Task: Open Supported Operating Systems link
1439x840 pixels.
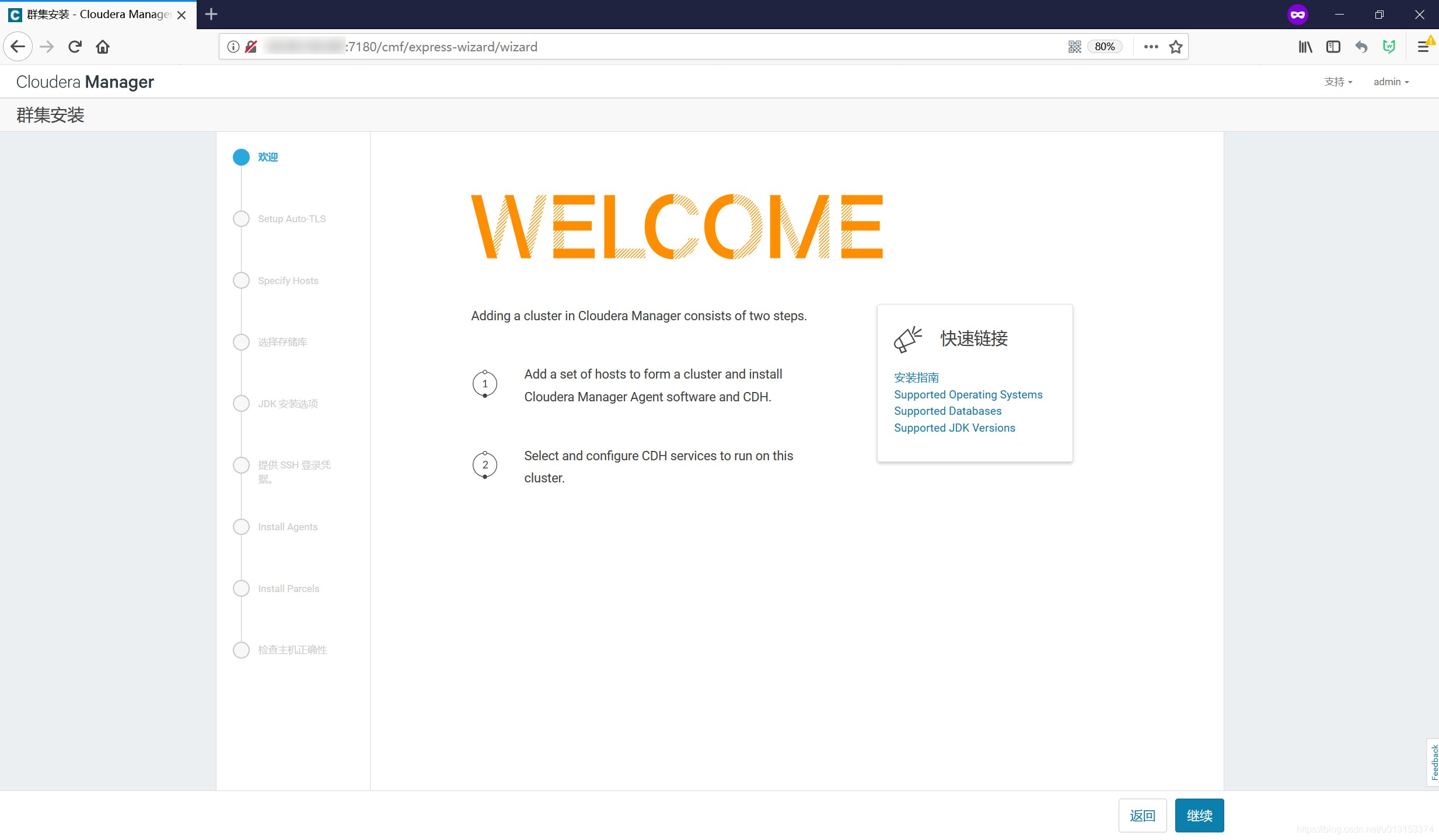Action: (968, 394)
